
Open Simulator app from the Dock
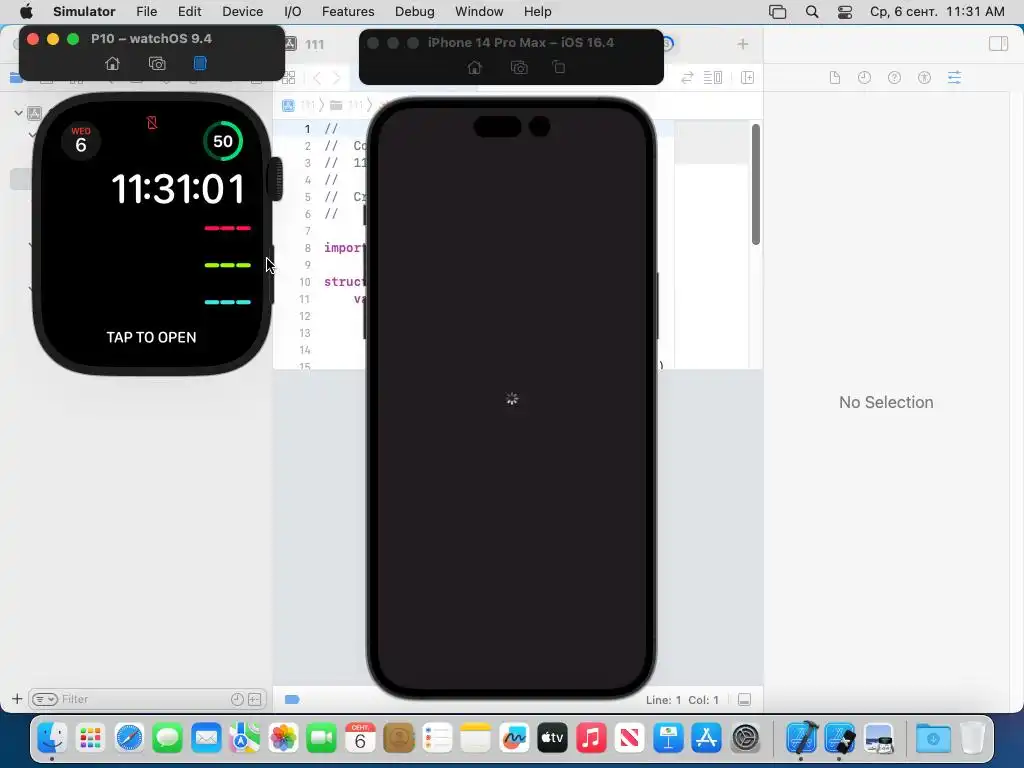(x=839, y=738)
